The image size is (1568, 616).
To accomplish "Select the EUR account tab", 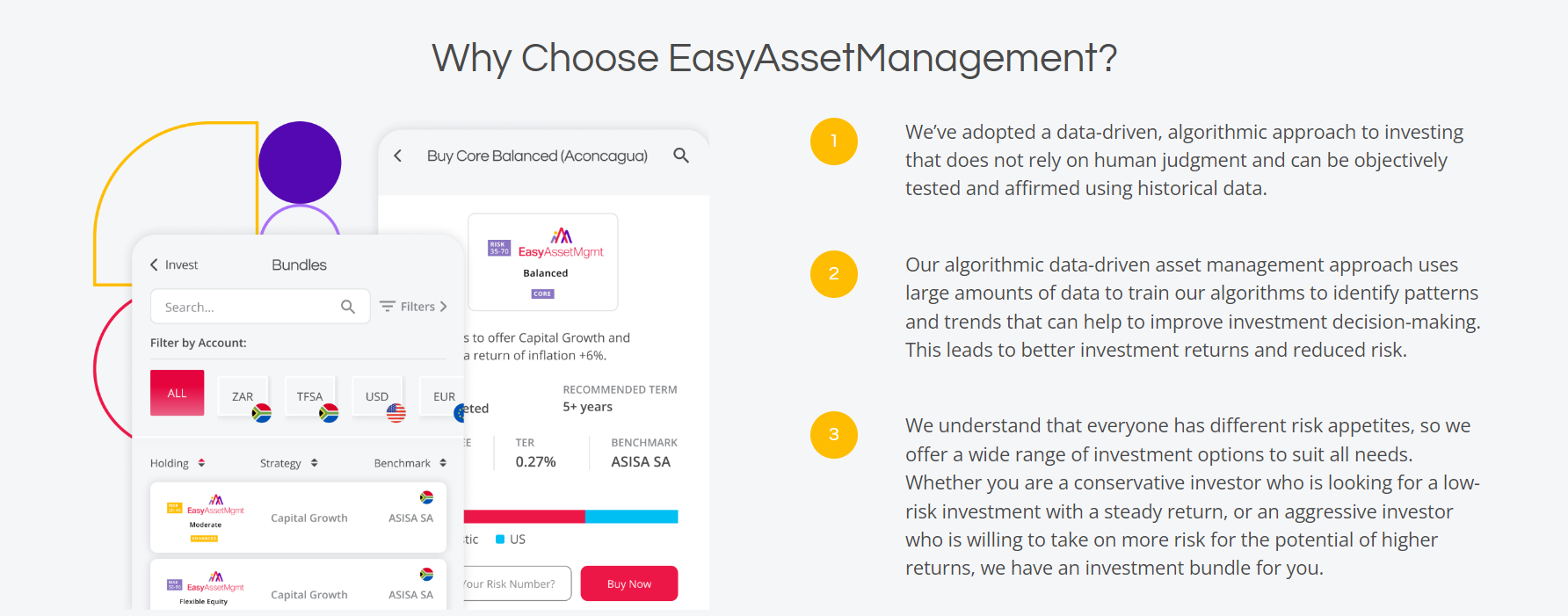I will pyautogui.click(x=443, y=396).
